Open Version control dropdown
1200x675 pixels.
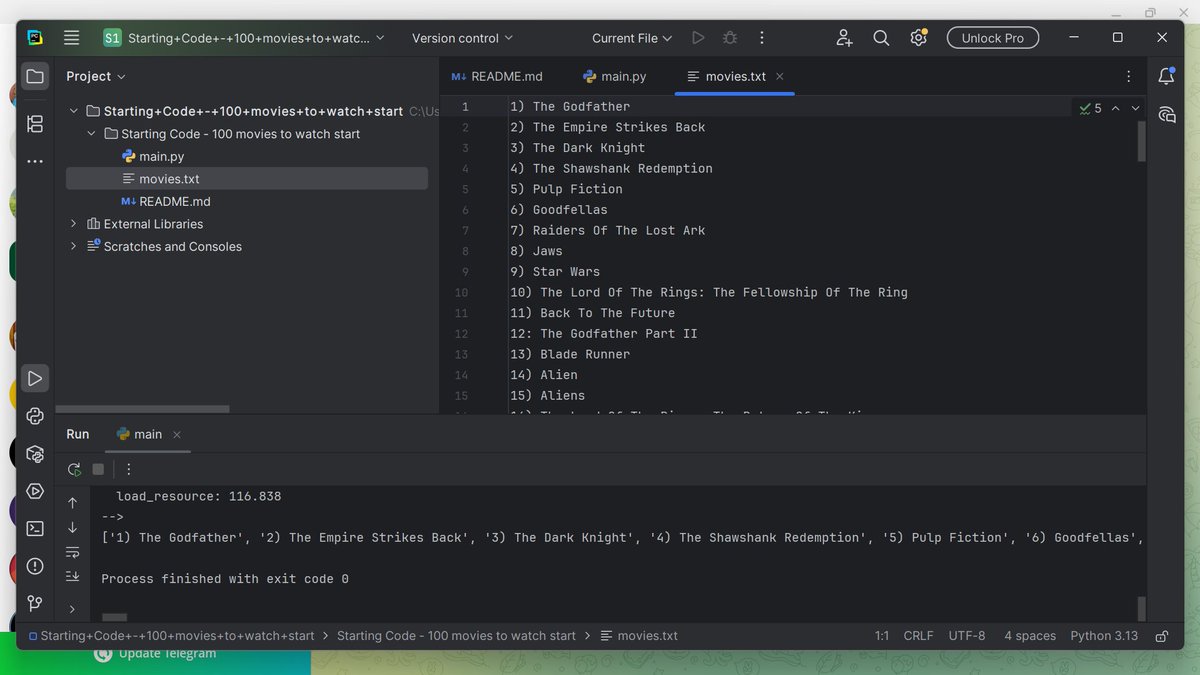point(462,38)
